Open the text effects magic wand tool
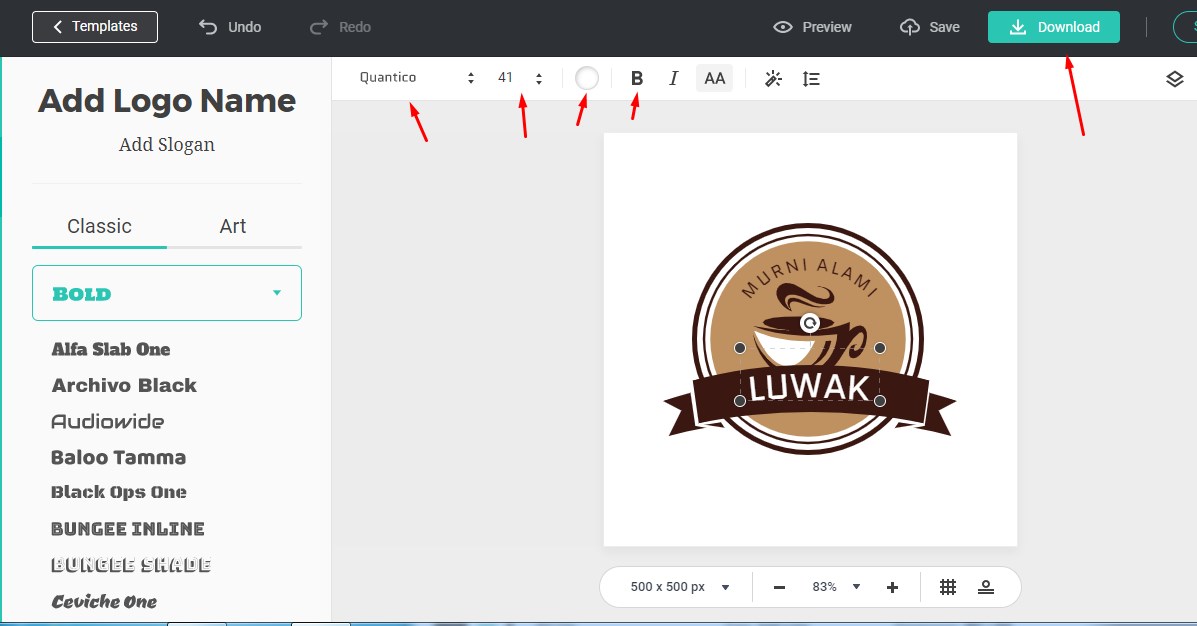The image size is (1197, 626). (x=773, y=77)
